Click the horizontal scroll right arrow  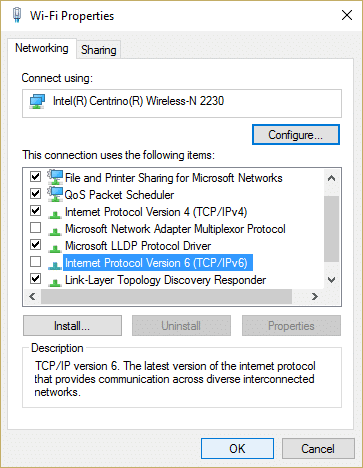[314, 296]
